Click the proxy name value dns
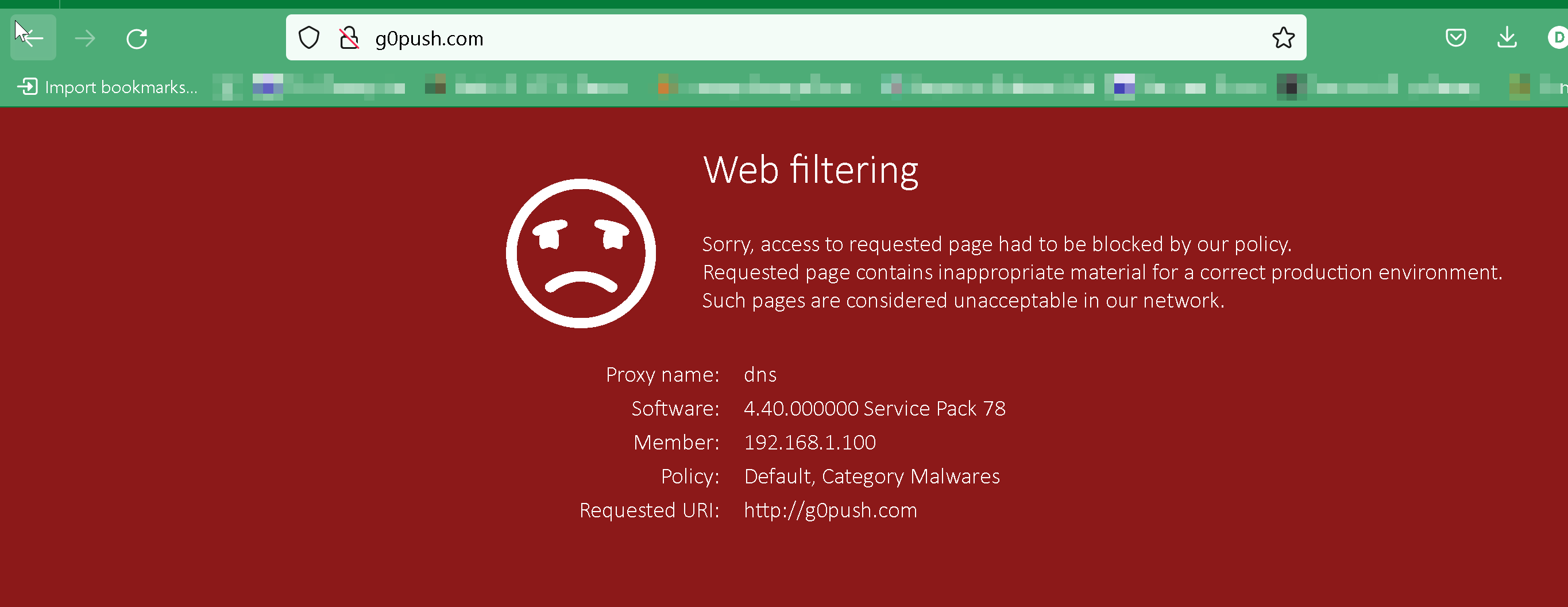1568x607 pixels. click(x=760, y=374)
